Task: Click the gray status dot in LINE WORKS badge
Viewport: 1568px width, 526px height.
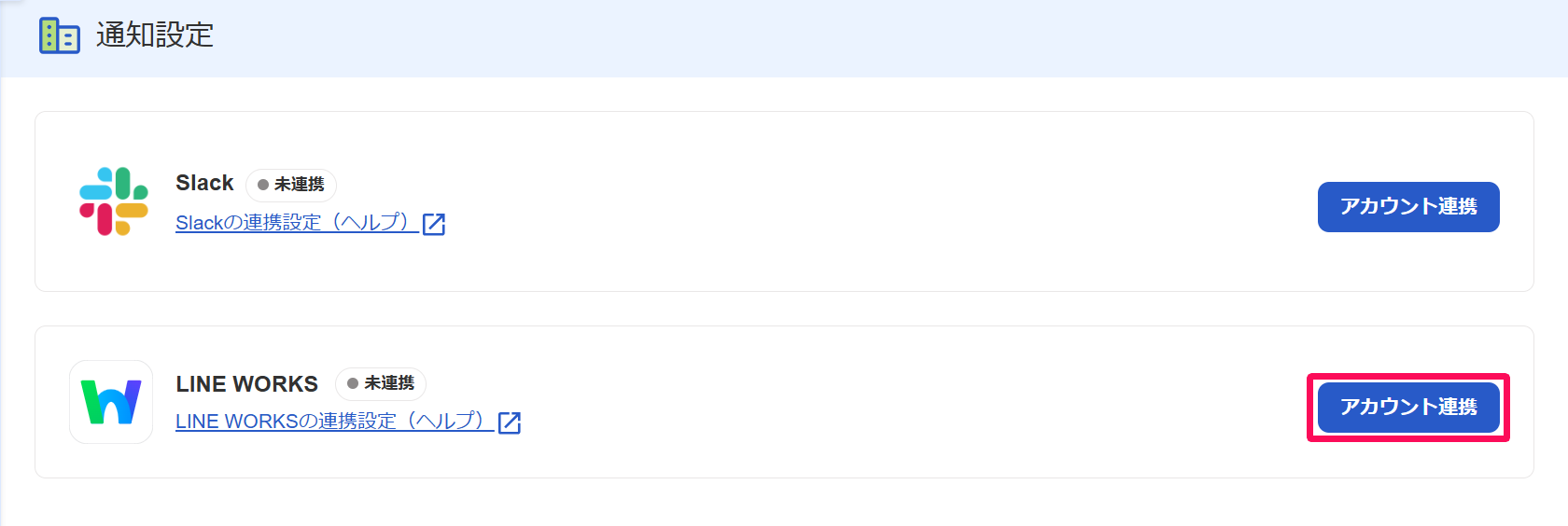Action: tap(353, 383)
